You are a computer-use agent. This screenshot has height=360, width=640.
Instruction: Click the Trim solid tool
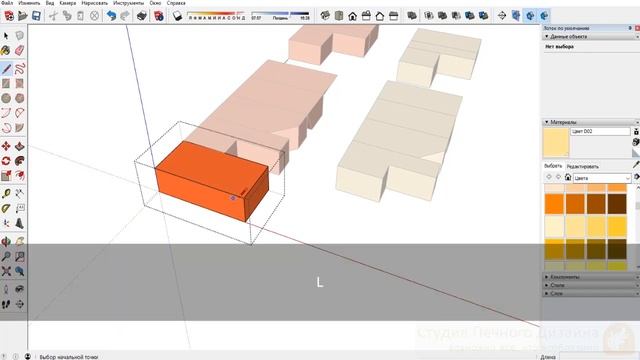(470, 16)
